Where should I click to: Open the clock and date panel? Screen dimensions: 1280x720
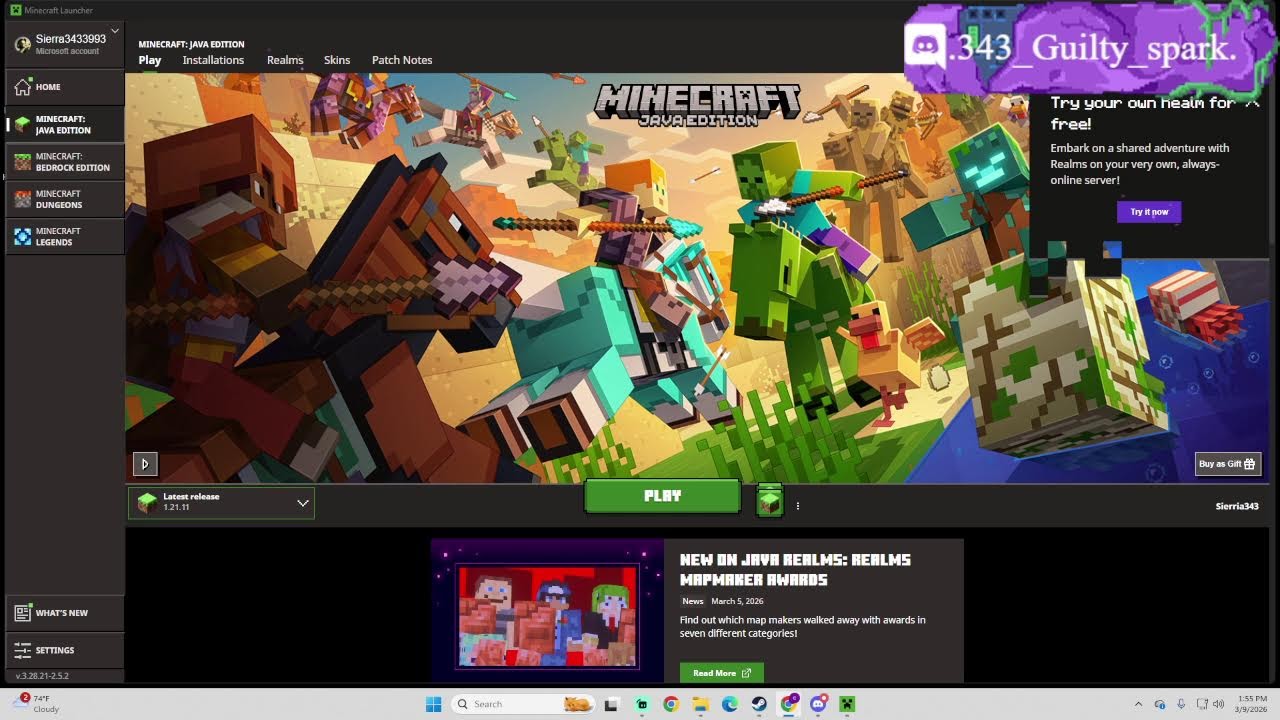(x=1252, y=704)
